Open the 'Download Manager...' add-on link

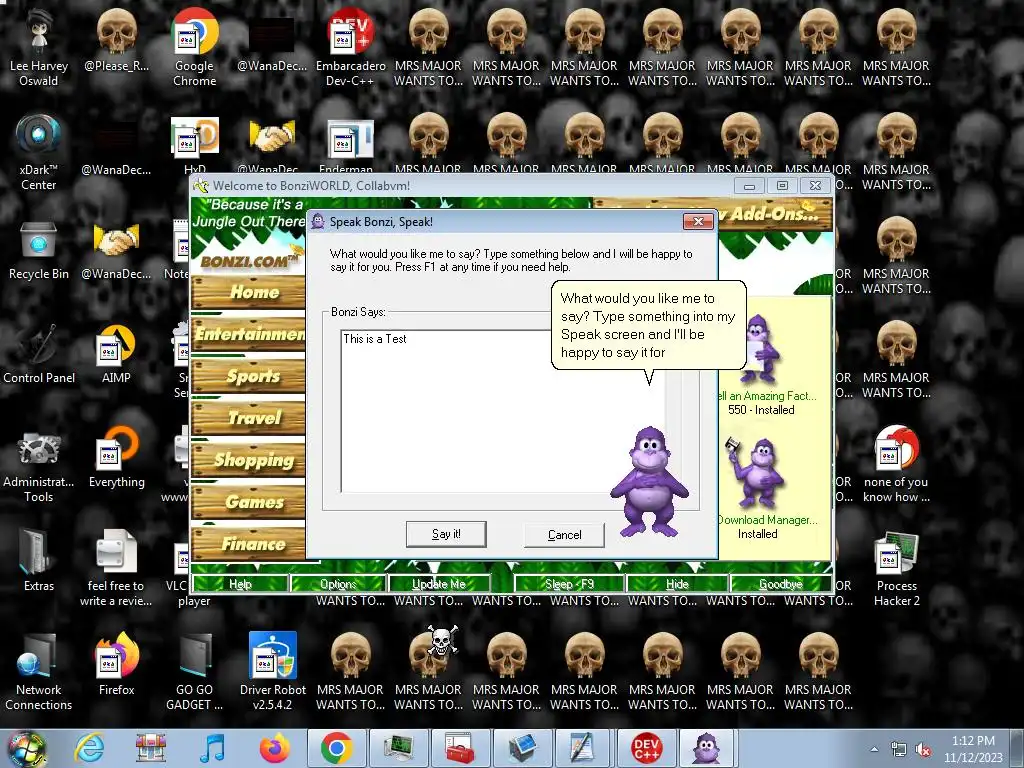pos(767,520)
